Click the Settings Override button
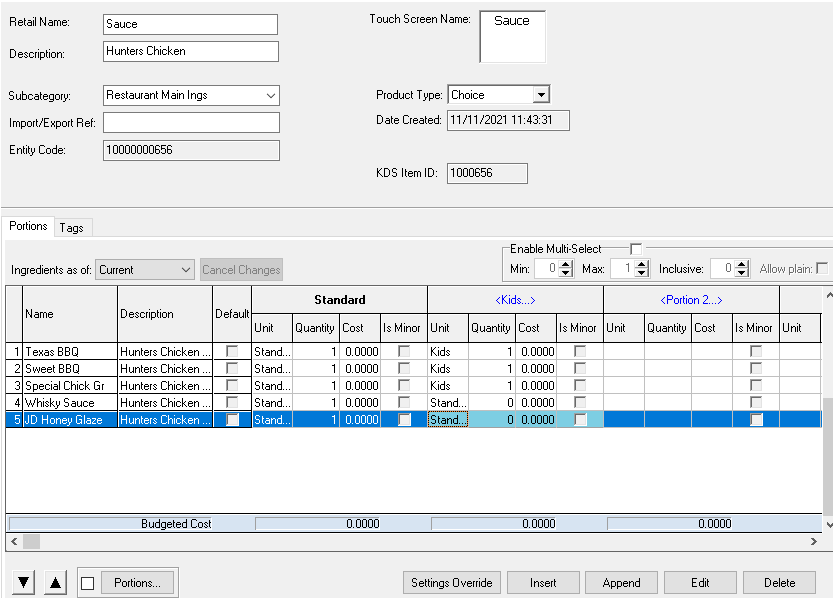 pyautogui.click(x=451, y=583)
